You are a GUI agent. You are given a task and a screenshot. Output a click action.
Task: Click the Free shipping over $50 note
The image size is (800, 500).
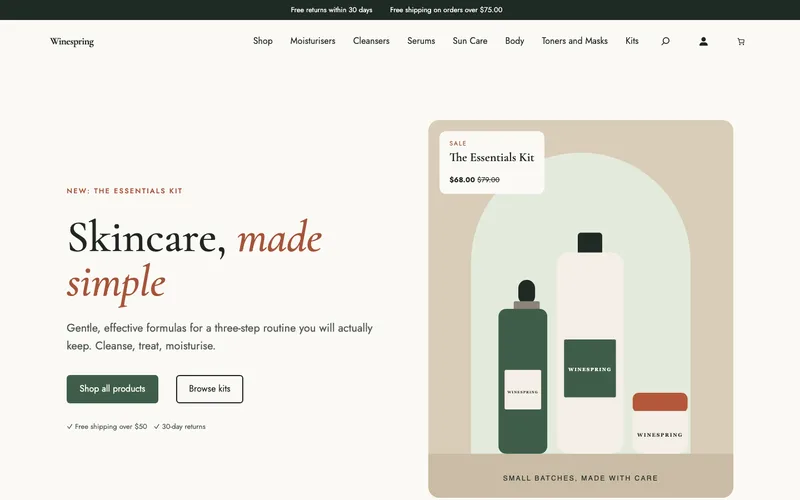[107, 427]
